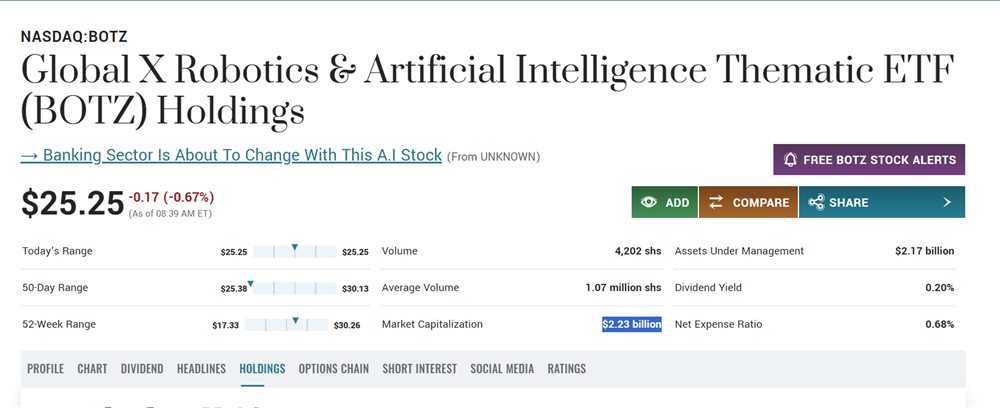
Task: Expand the arrow chevron on Share button
Action: pos(947,202)
